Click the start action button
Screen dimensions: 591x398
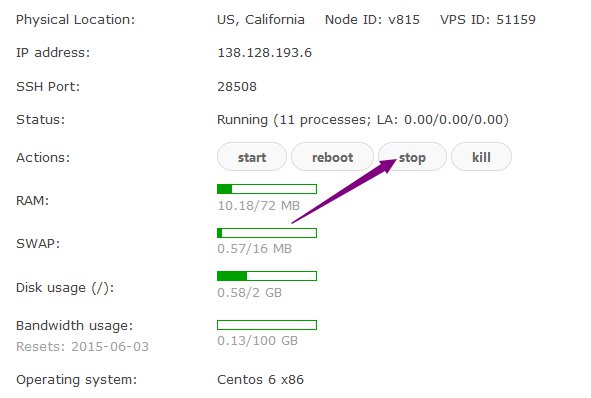tap(252, 157)
